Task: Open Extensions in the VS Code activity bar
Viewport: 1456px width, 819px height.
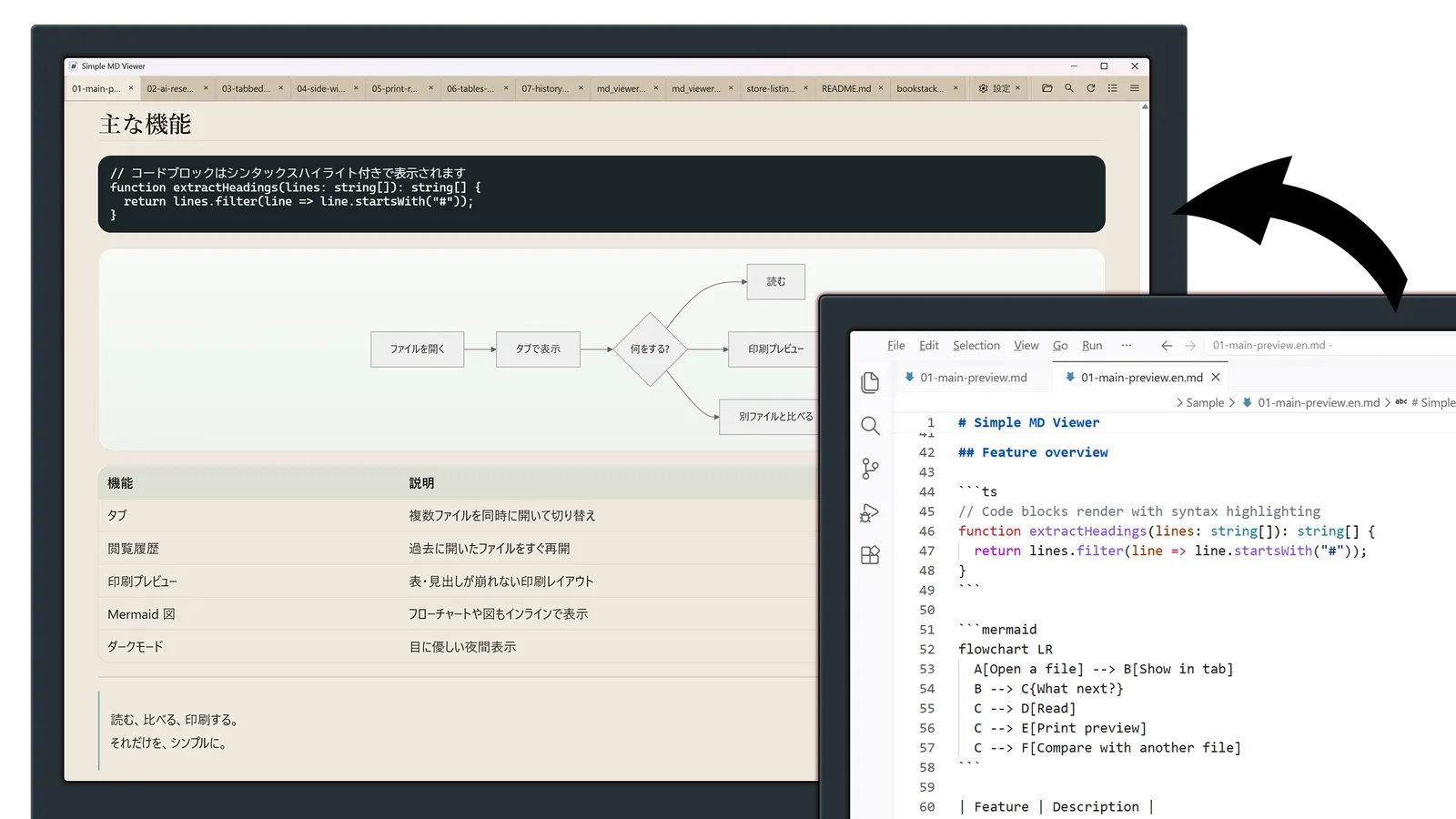Action: click(870, 555)
